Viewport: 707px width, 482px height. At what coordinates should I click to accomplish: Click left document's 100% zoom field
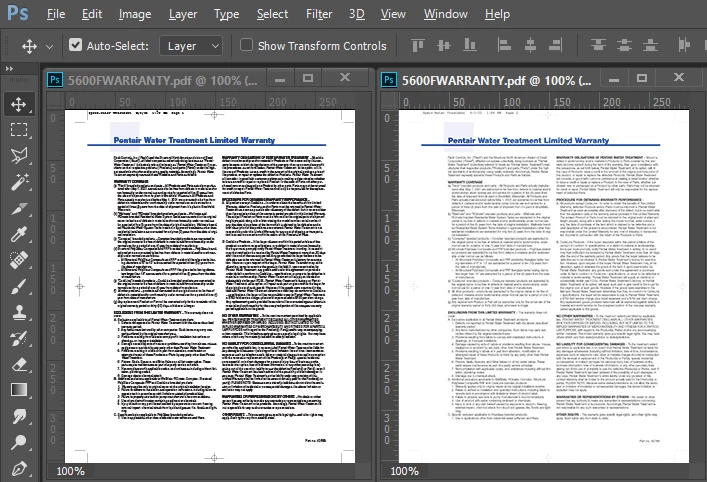point(70,471)
